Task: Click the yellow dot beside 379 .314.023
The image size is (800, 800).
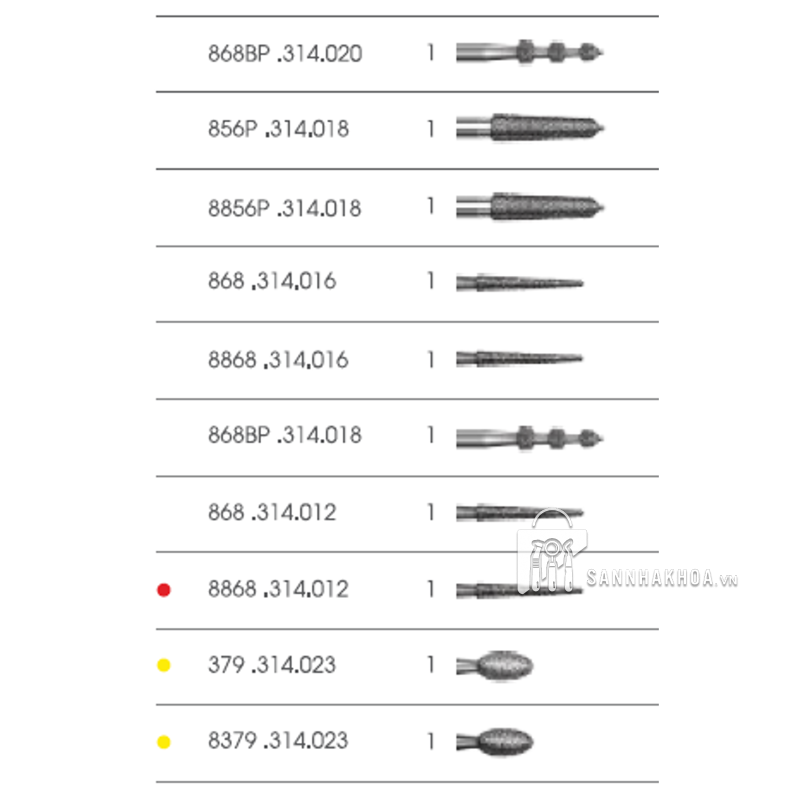Action: point(165,665)
